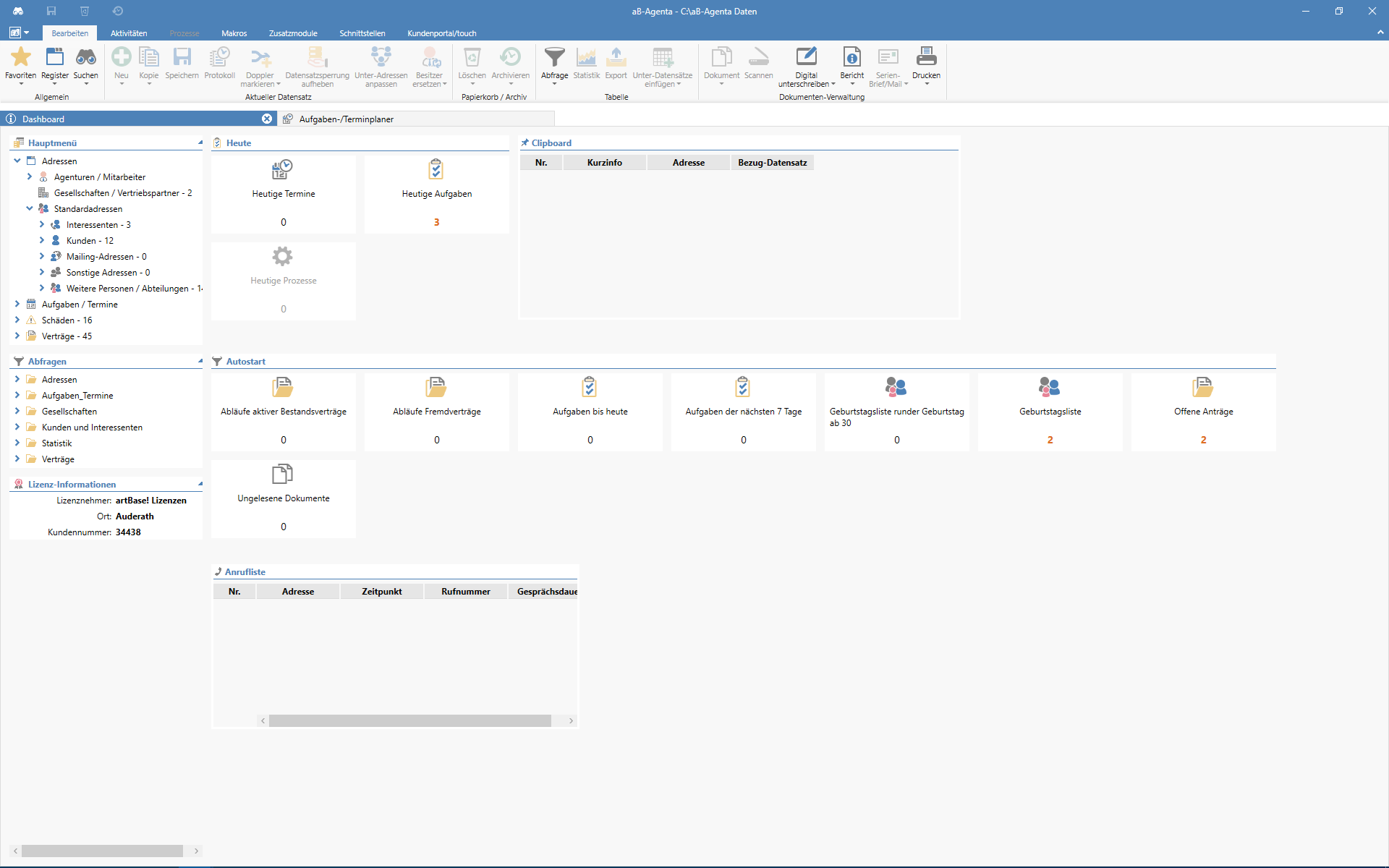Screen dimensions: 1389x868
Task: Click save icon in title bar
Action: (51, 11)
